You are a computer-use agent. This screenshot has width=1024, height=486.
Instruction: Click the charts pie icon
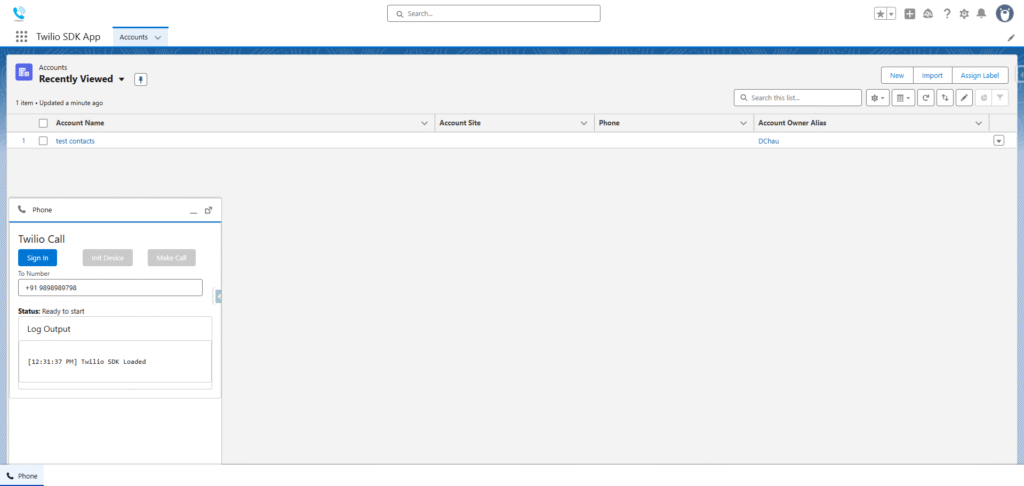984,98
